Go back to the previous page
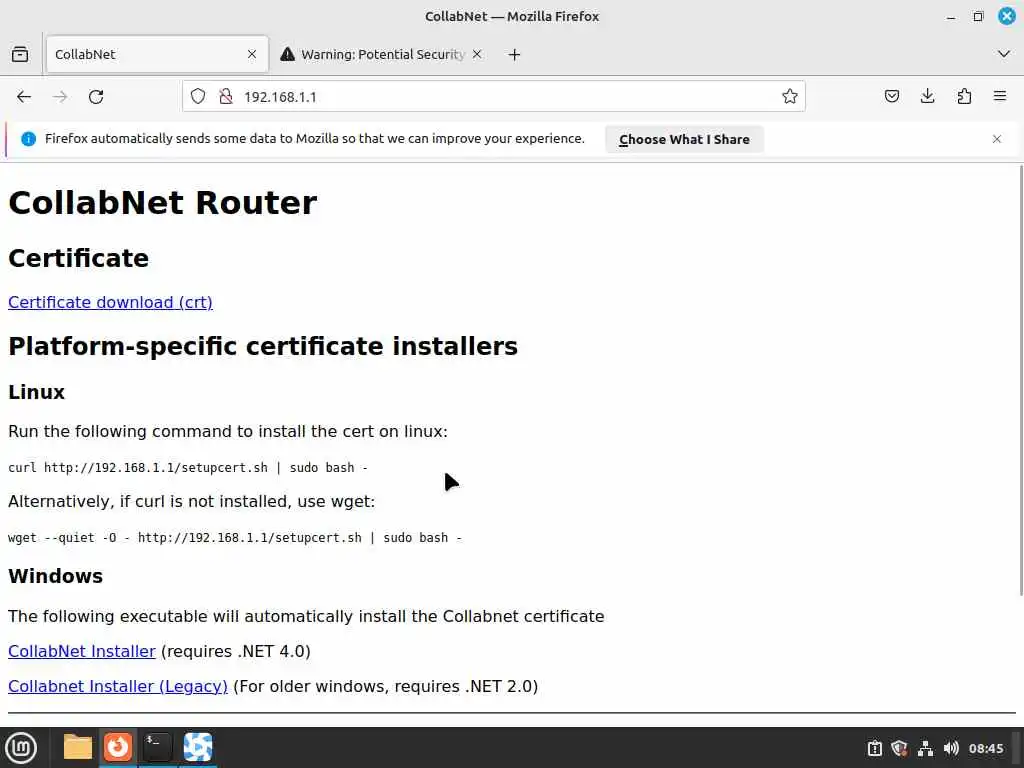The width and height of the screenshot is (1024, 768). (24, 97)
